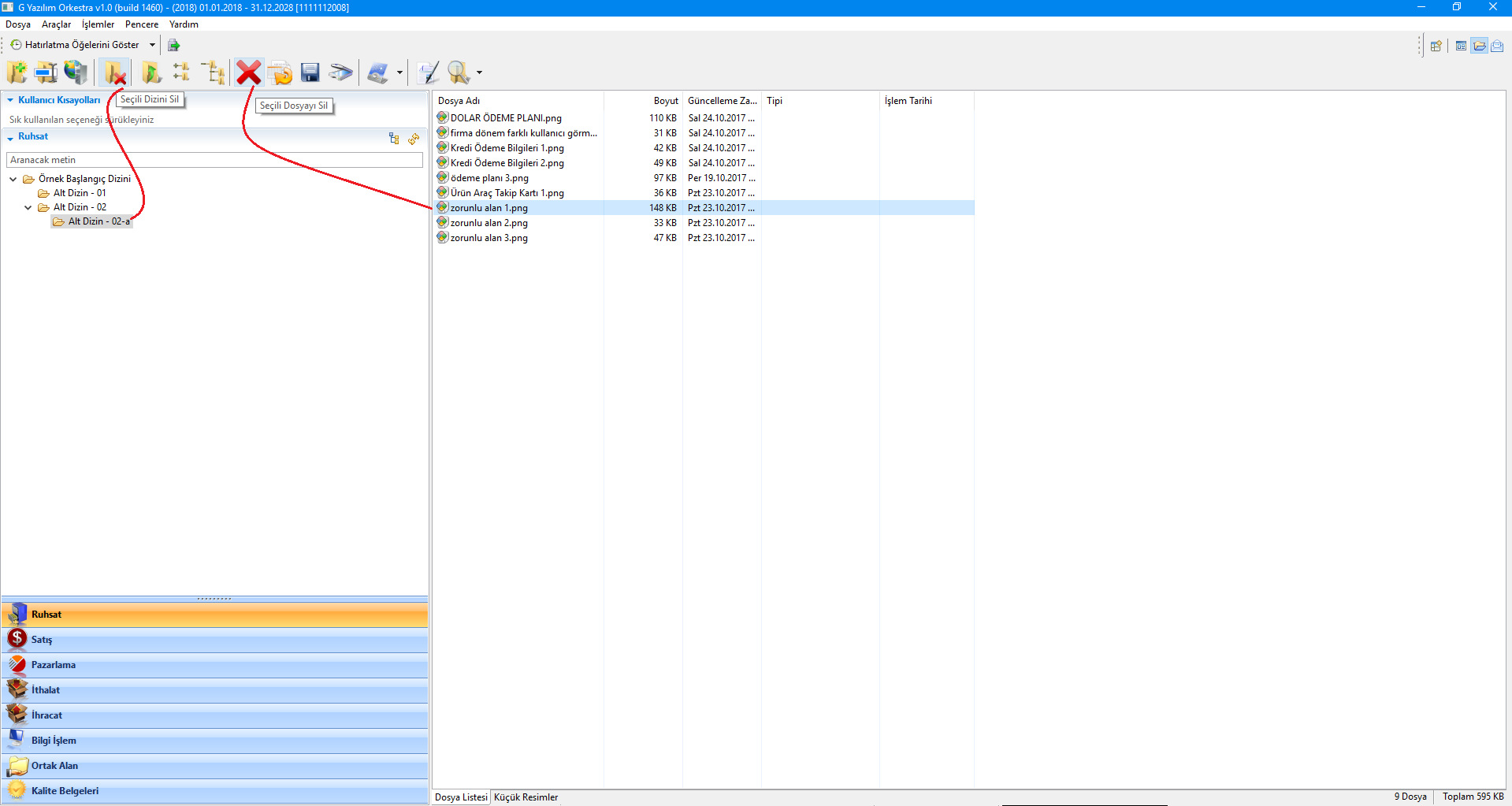This screenshot has width=1512, height=806.
Task: Click the globe and server toolbar icon
Action: point(76,72)
